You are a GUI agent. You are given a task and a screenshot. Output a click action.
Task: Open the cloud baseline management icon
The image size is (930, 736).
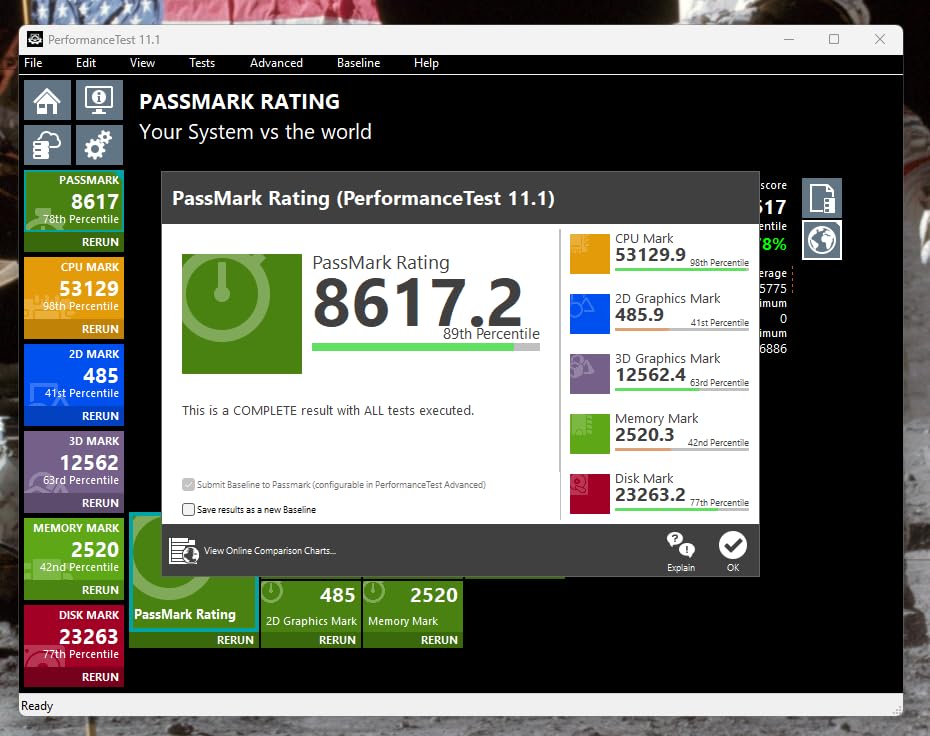pyautogui.click(x=47, y=145)
